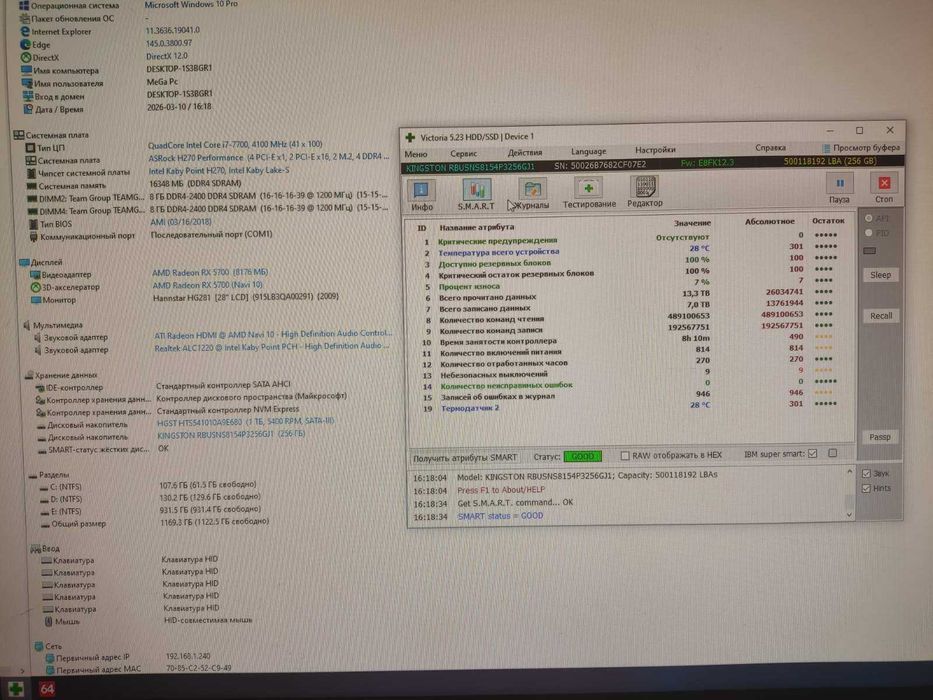
Task: Click the SMART status = GOOD log line
Action: coord(500,517)
